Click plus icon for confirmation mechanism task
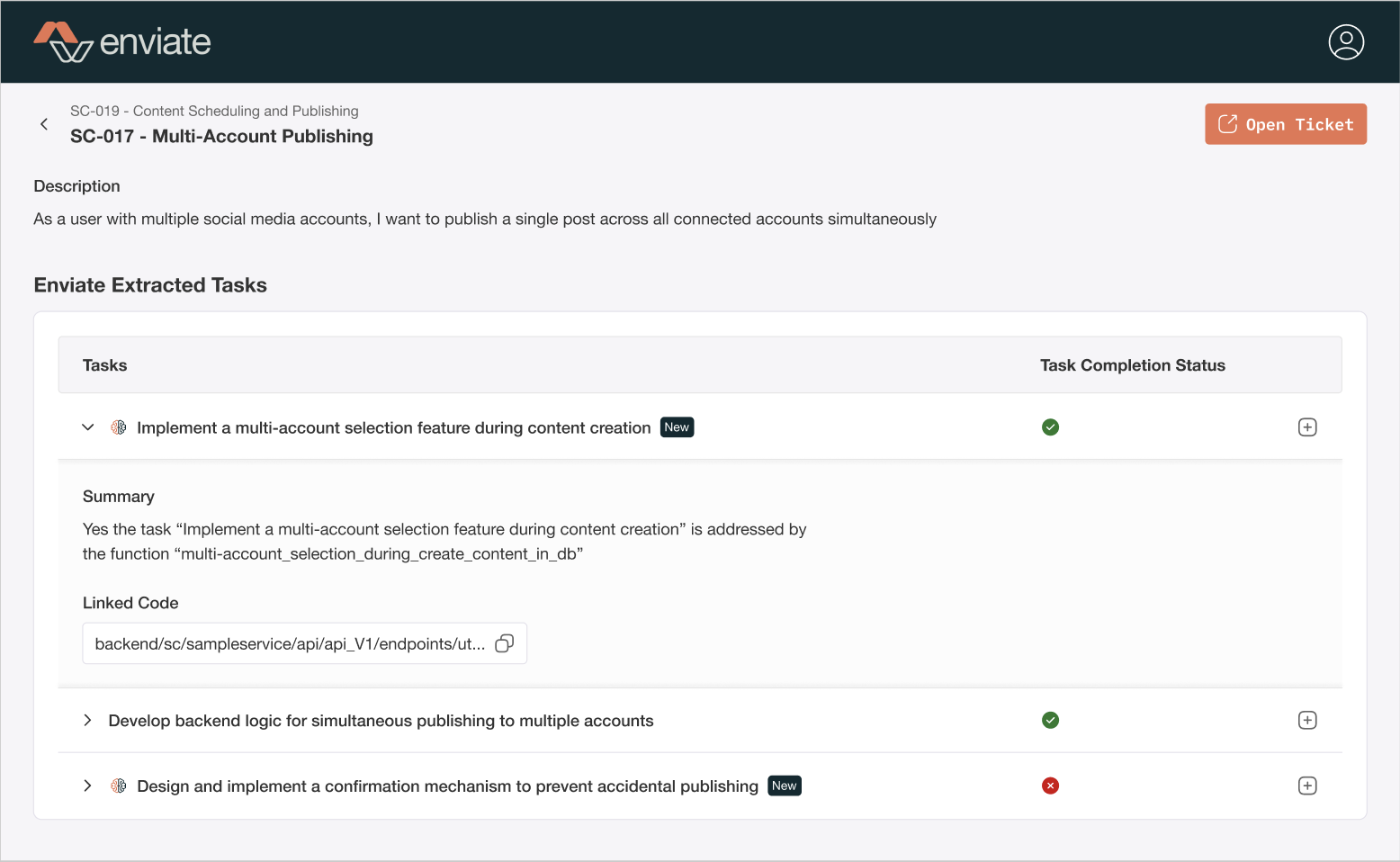1400x862 pixels. tap(1307, 786)
